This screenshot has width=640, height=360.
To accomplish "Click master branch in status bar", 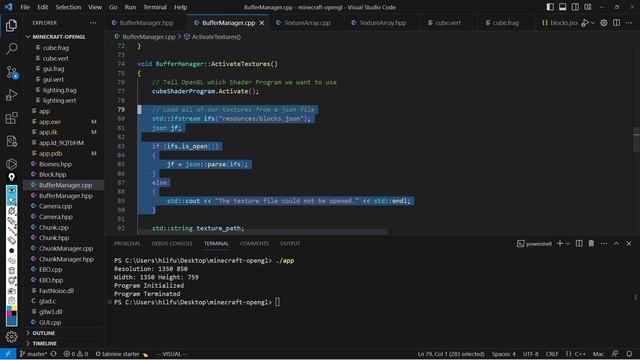I will pyautogui.click(x=33, y=354).
